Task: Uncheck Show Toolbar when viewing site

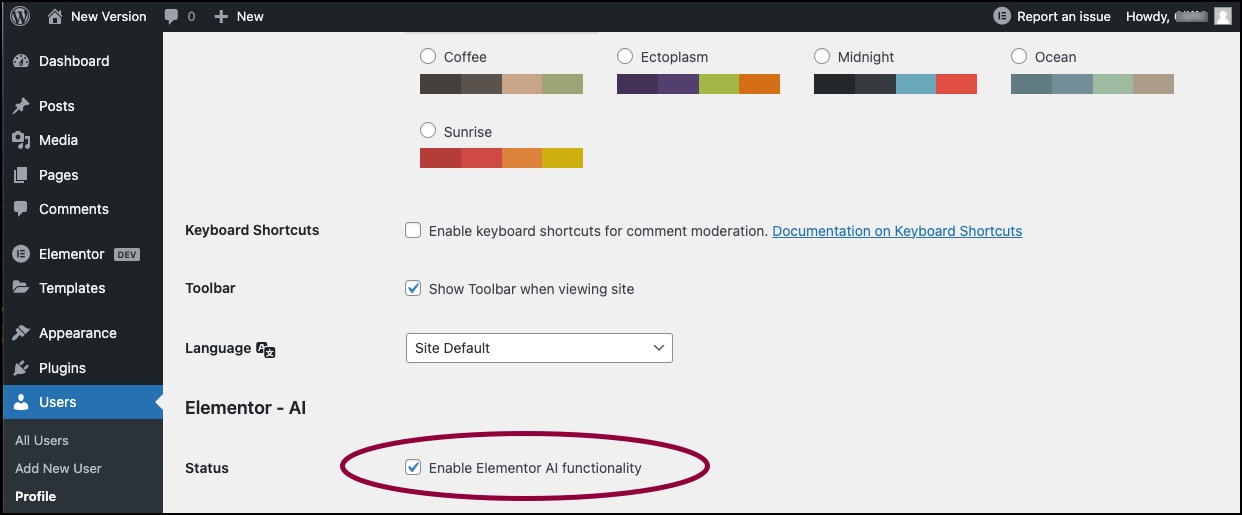Action: [413, 288]
